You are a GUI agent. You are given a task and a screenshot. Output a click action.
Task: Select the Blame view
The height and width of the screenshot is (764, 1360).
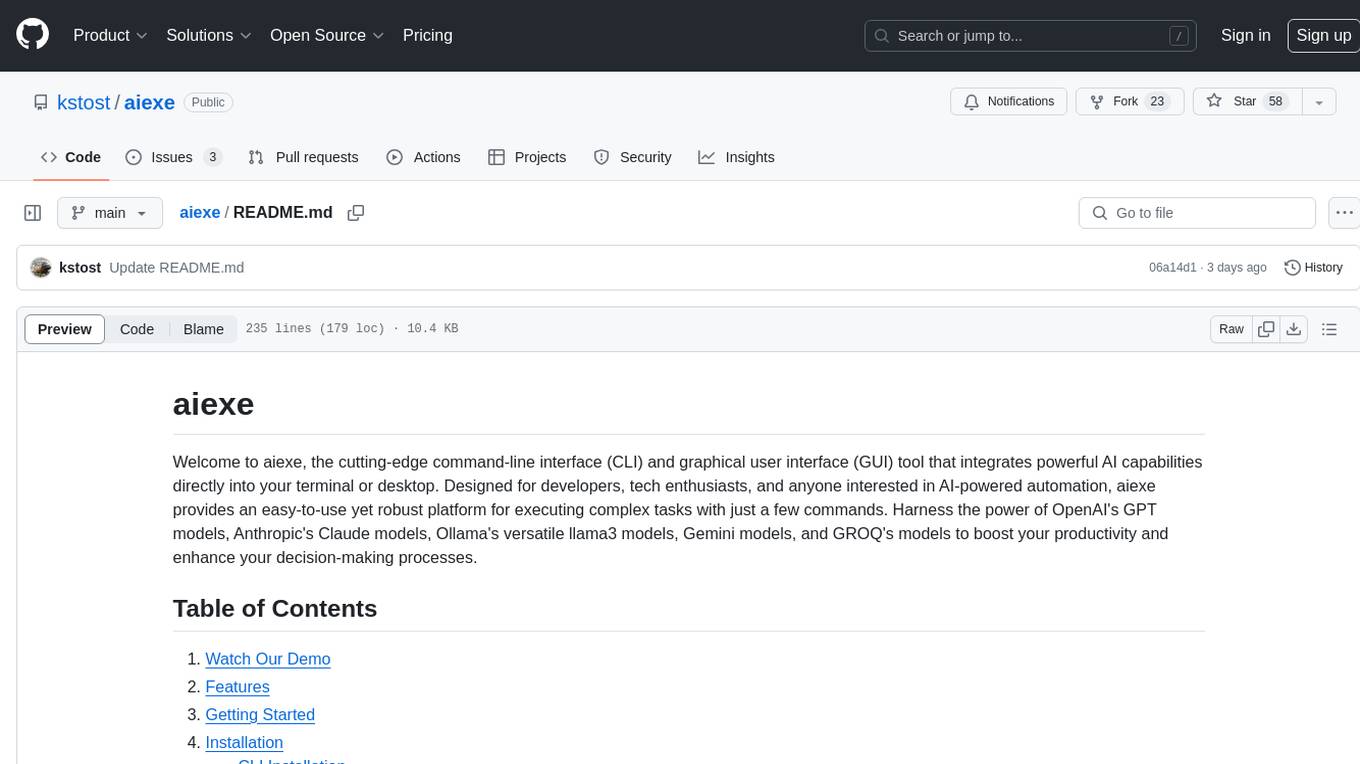coord(203,329)
